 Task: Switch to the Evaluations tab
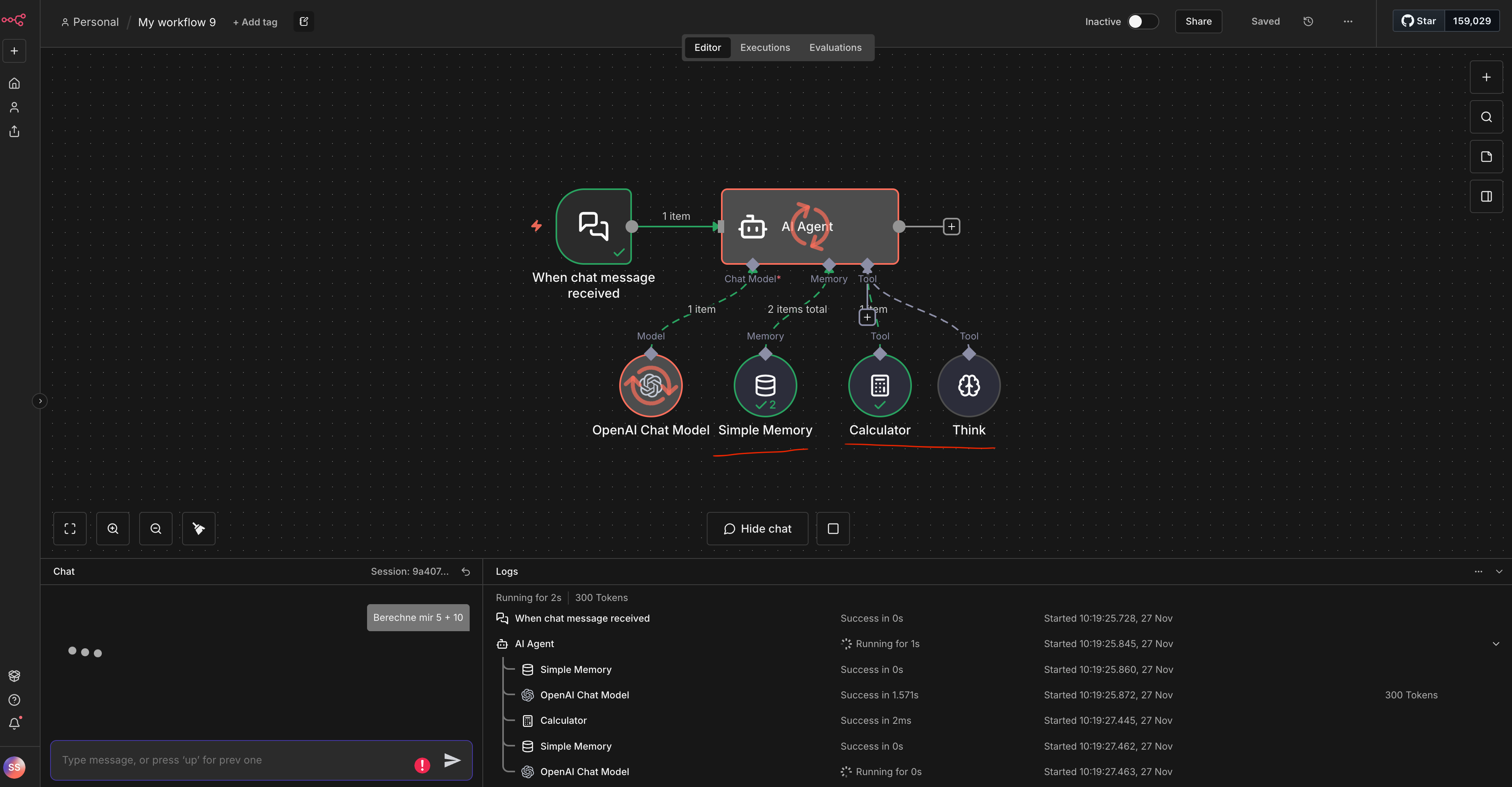835,48
